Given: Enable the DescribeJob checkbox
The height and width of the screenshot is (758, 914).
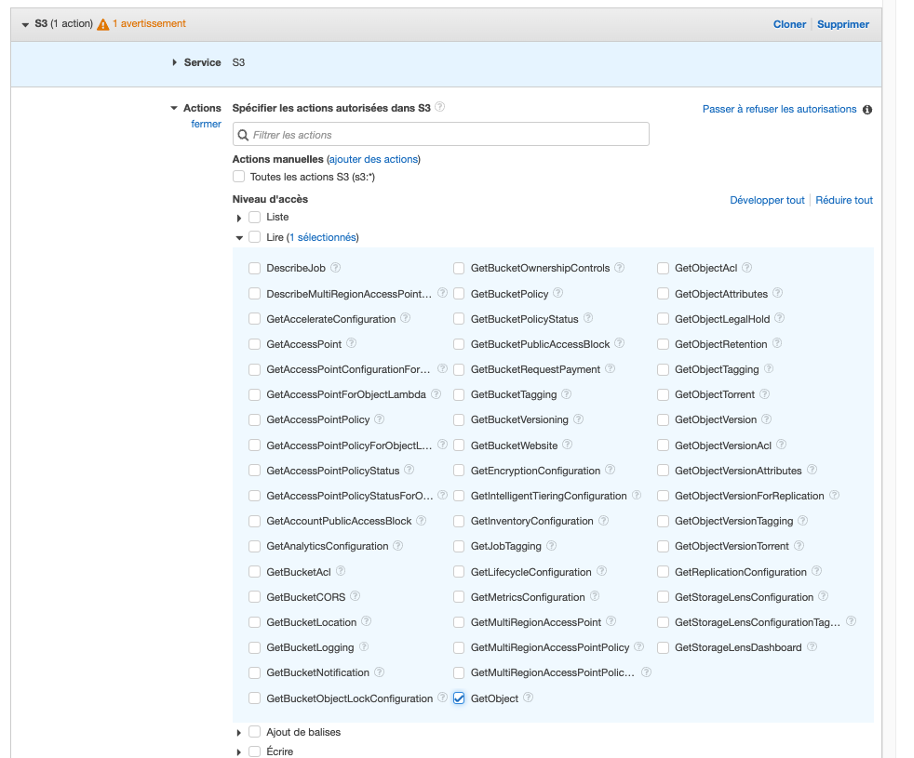Looking at the screenshot, I should click(254, 268).
